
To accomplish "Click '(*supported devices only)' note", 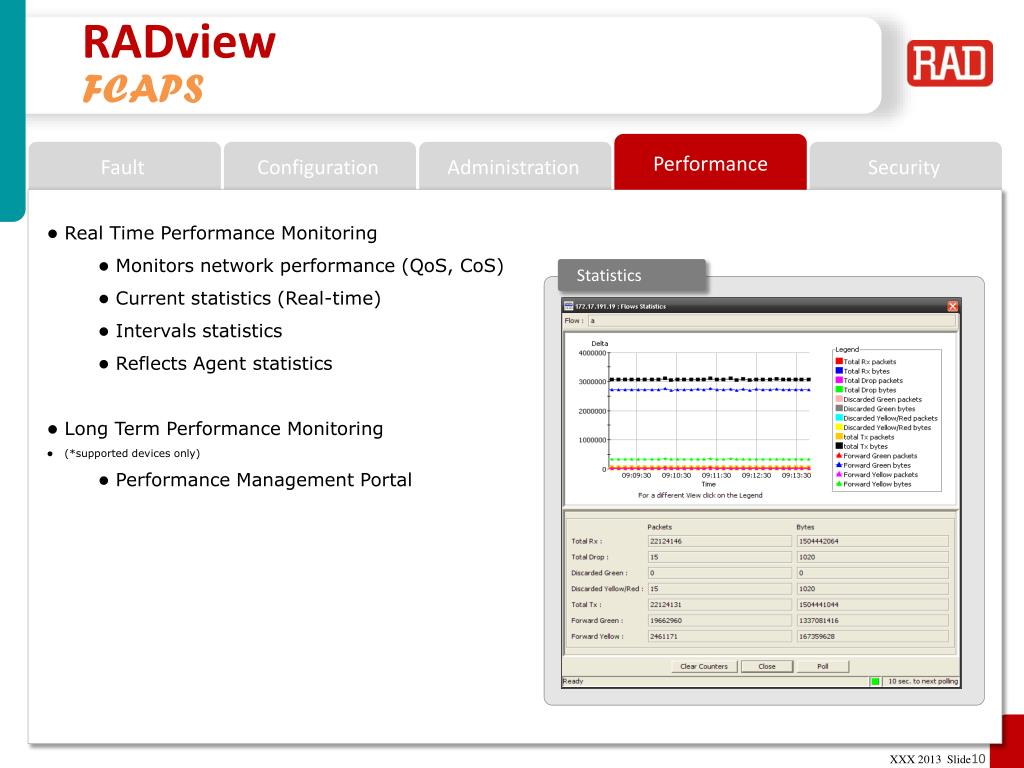I will click(132, 453).
